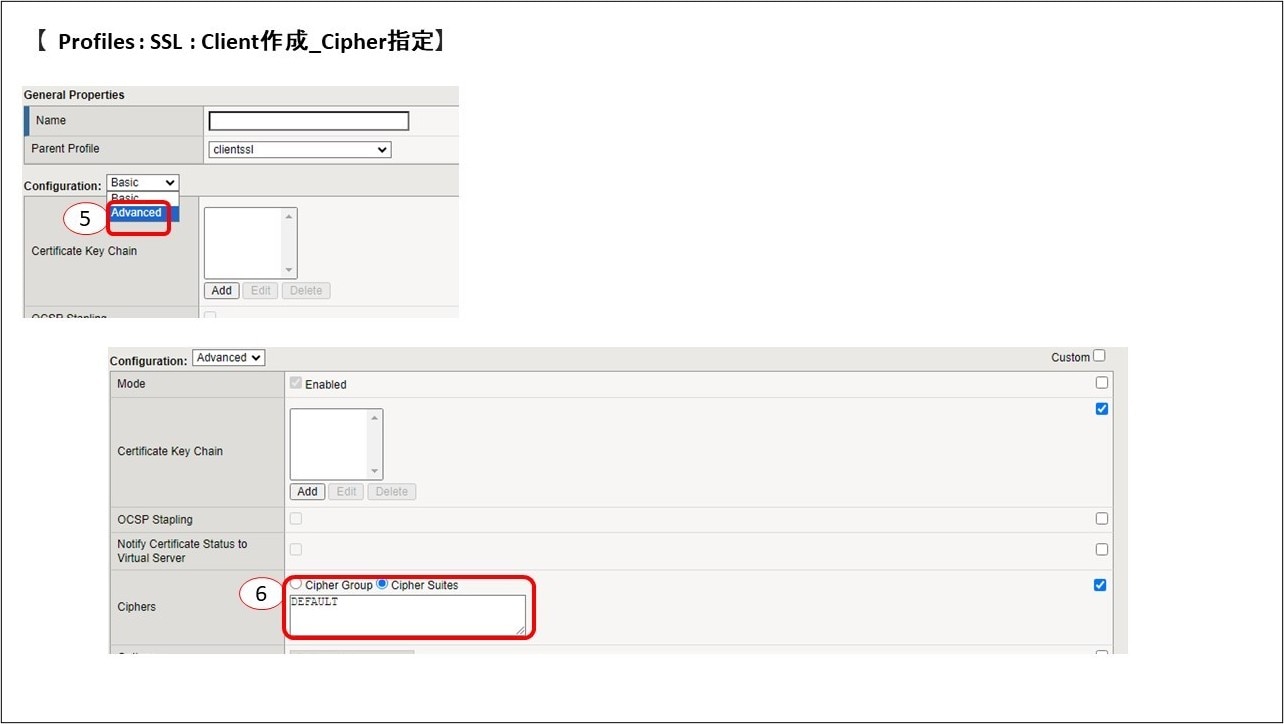Tick the Custom checkbox in the header
Image resolution: width=1284 pixels, height=724 pixels.
tap(1100, 356)
